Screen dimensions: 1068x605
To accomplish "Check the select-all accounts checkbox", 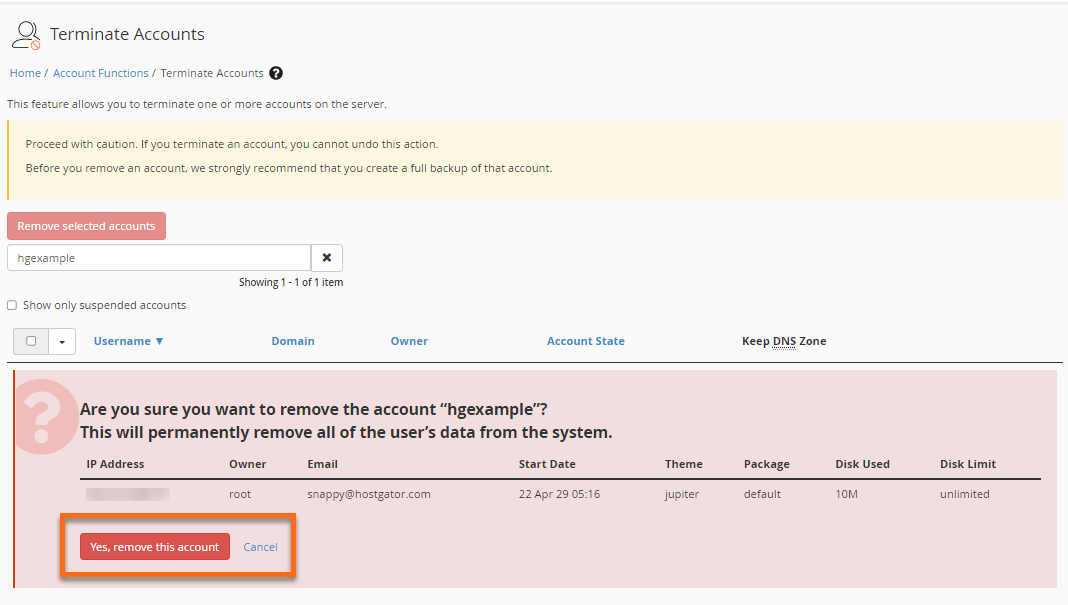I will pos(30,341).
